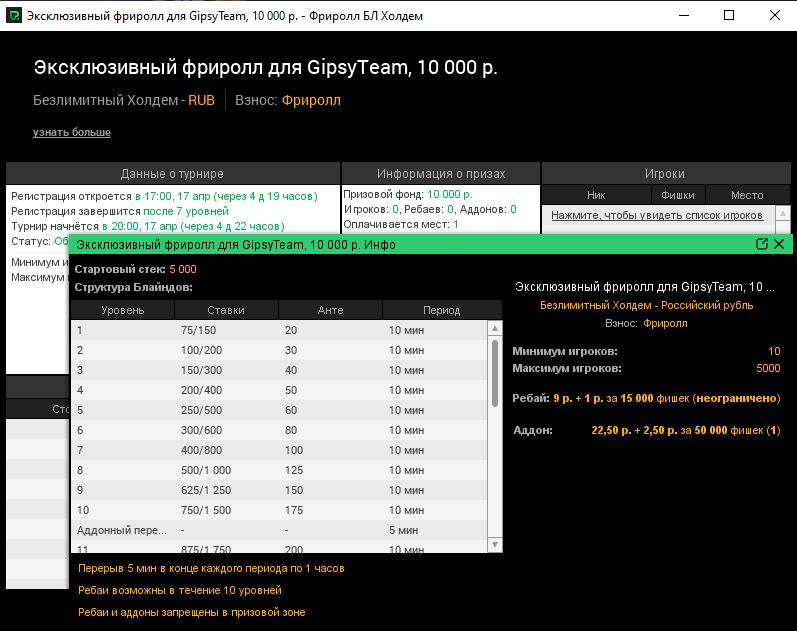Screen dimensions: 797x631
Task: Select the 'Данные о турнире' header tab
Action: click(172, 173)
